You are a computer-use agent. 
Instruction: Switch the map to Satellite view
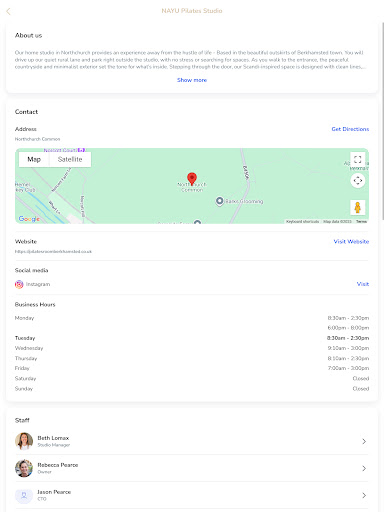70,159
